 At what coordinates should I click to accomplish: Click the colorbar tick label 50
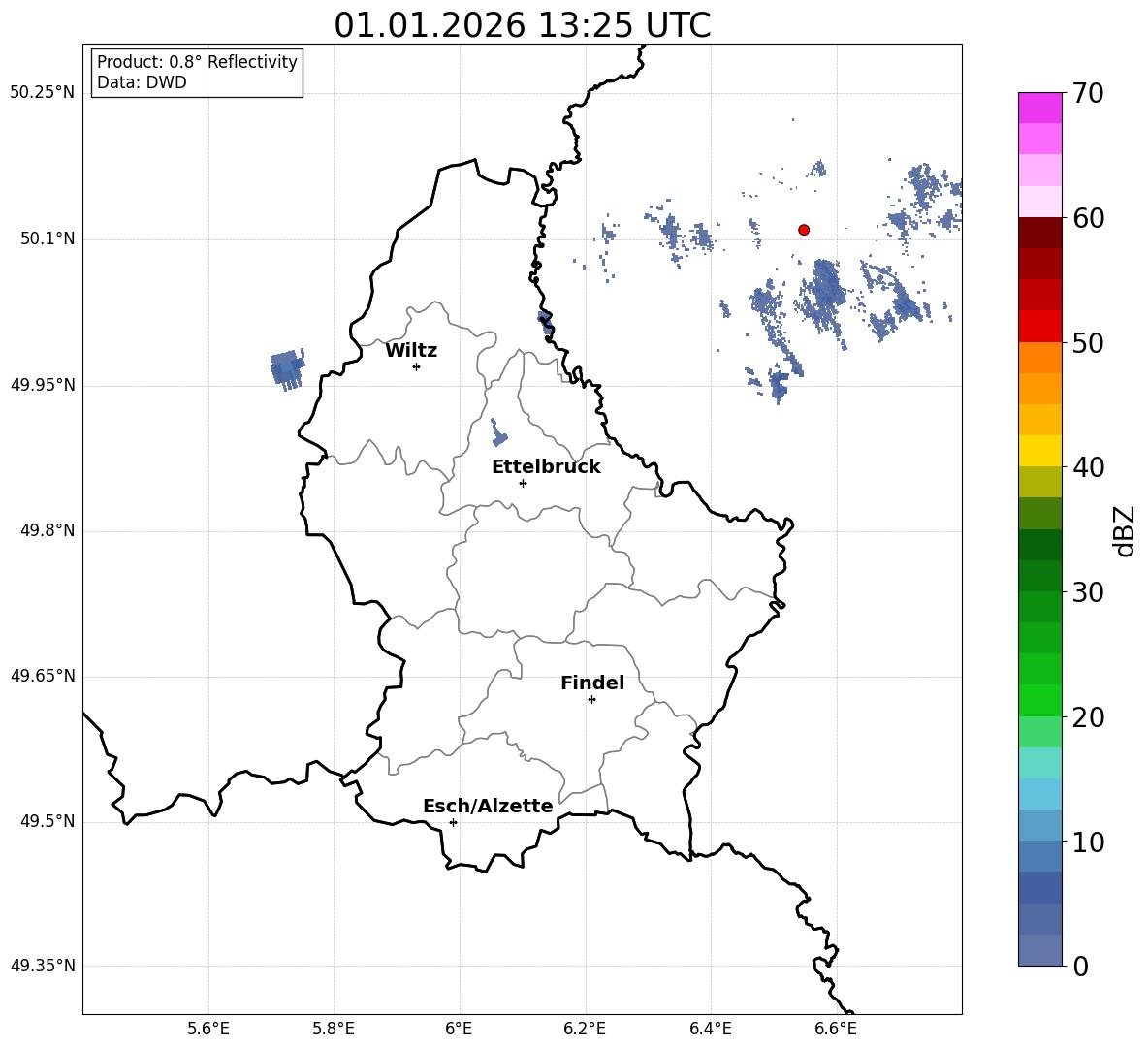pos(1088,342)
